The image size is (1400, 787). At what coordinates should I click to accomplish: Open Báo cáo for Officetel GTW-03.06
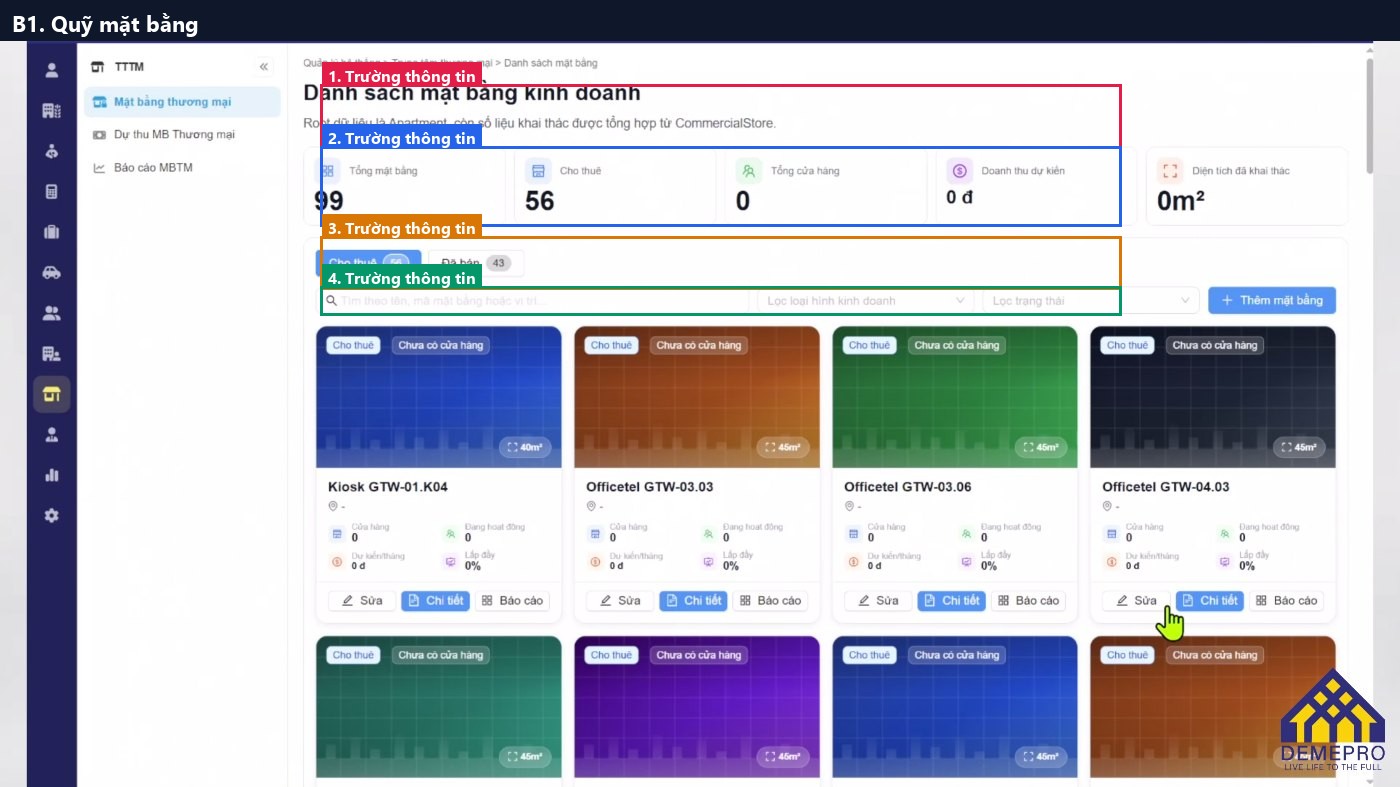click(1028, 600)
